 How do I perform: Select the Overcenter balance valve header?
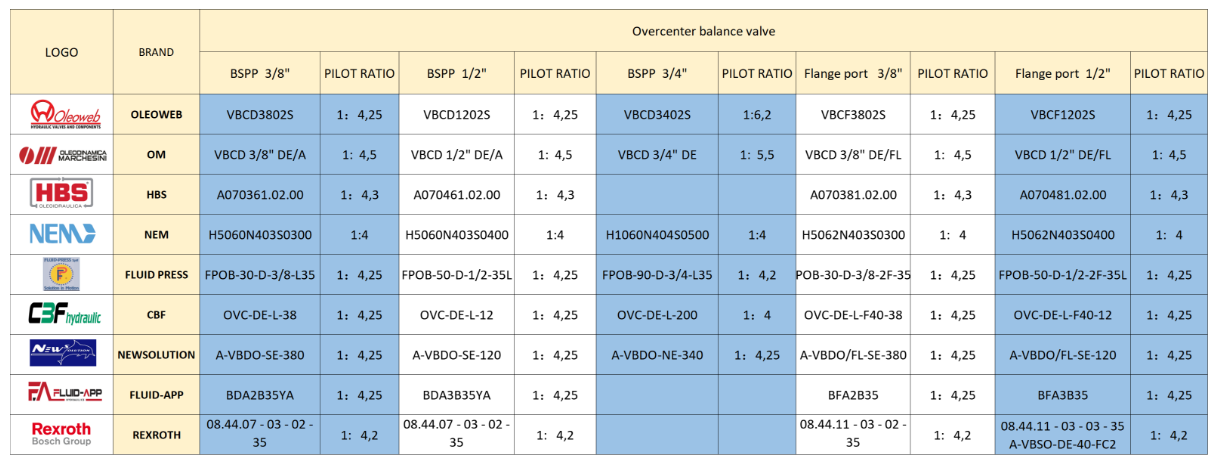(703, 31)
